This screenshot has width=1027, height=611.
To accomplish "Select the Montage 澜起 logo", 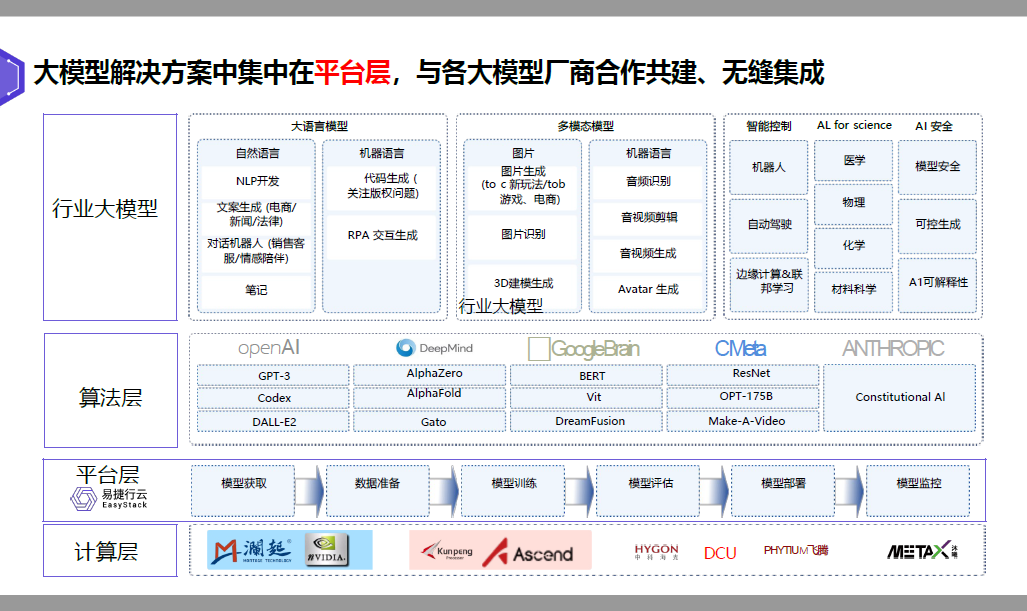I will [251, 550].
